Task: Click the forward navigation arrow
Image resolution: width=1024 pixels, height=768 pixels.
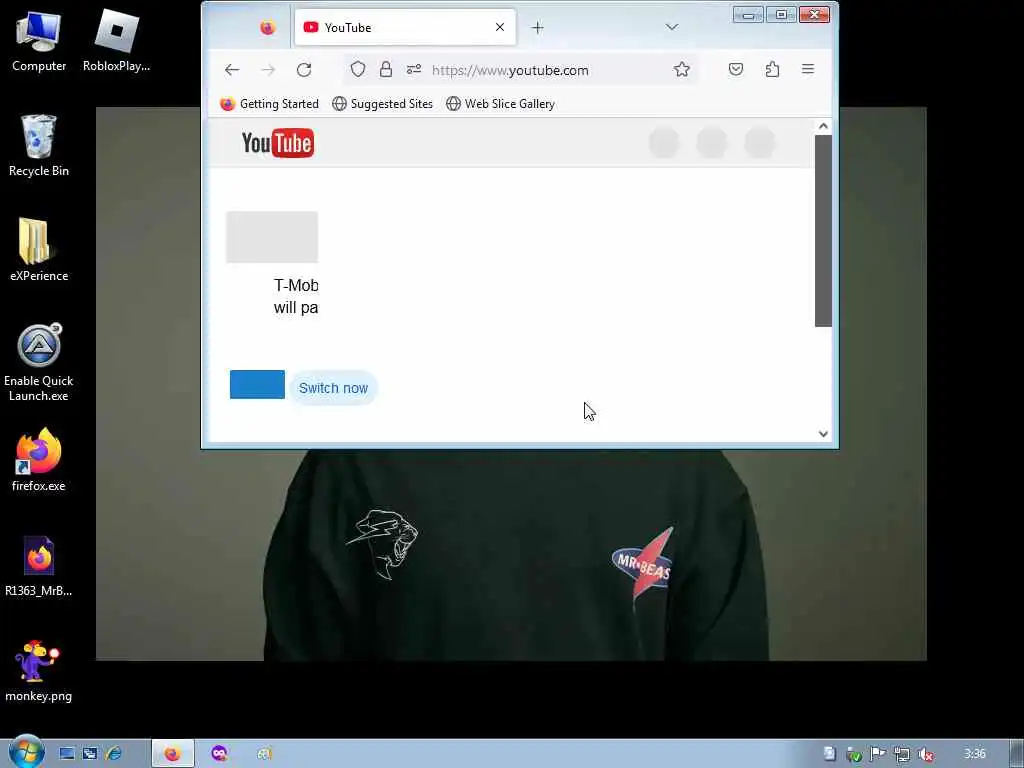Action: click(268, 70)
